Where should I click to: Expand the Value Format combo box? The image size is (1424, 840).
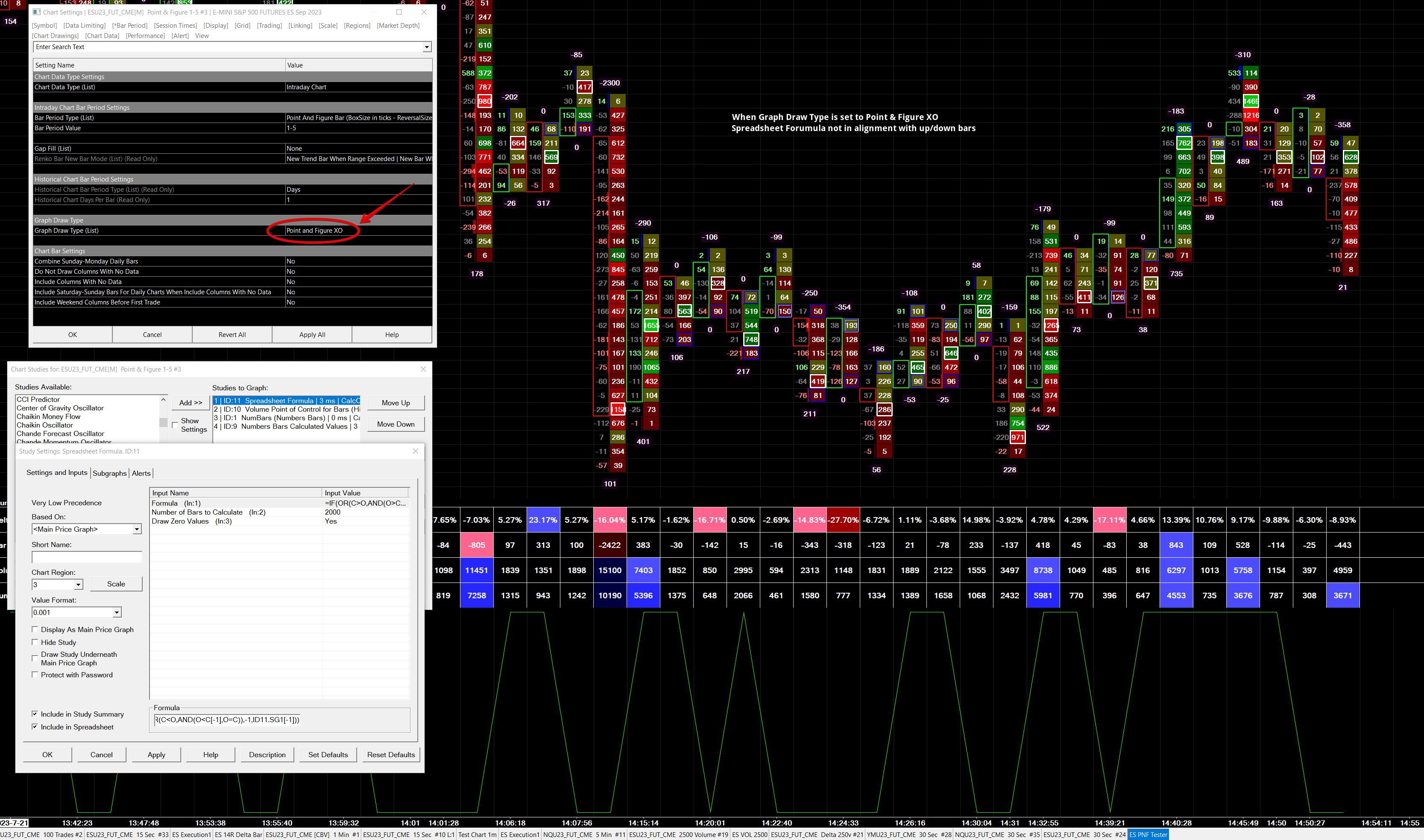tap(117, 612)
